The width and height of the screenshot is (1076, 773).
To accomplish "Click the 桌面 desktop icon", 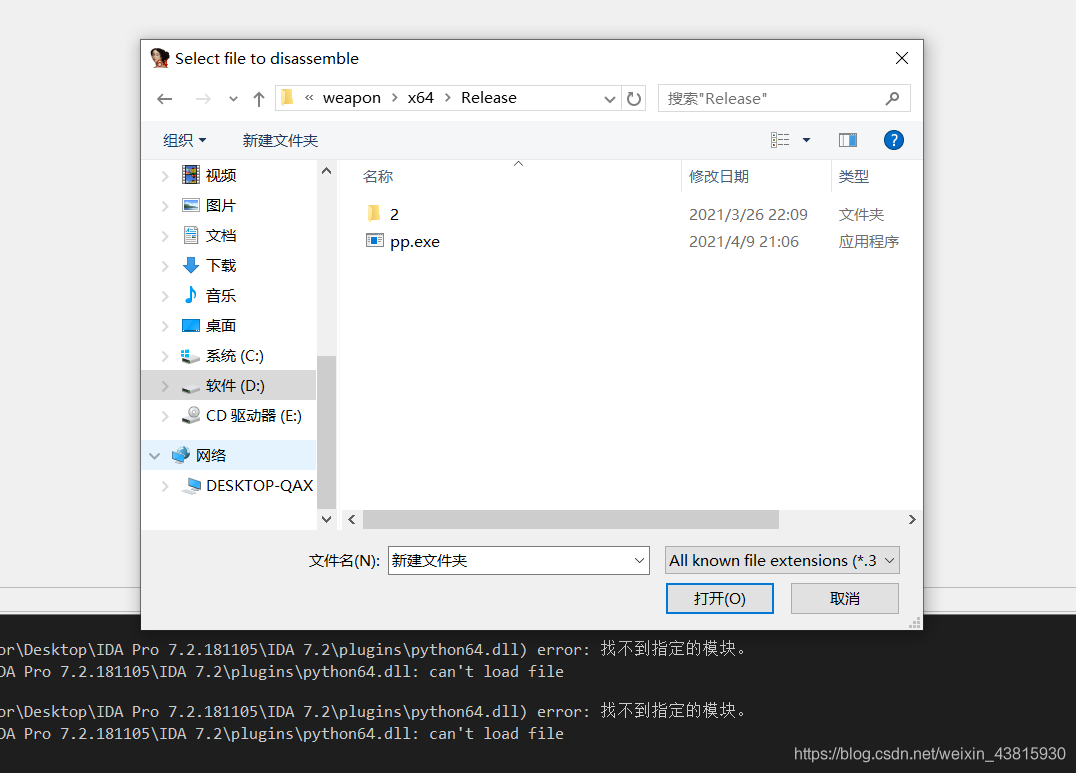I will (x=191, y=325).
